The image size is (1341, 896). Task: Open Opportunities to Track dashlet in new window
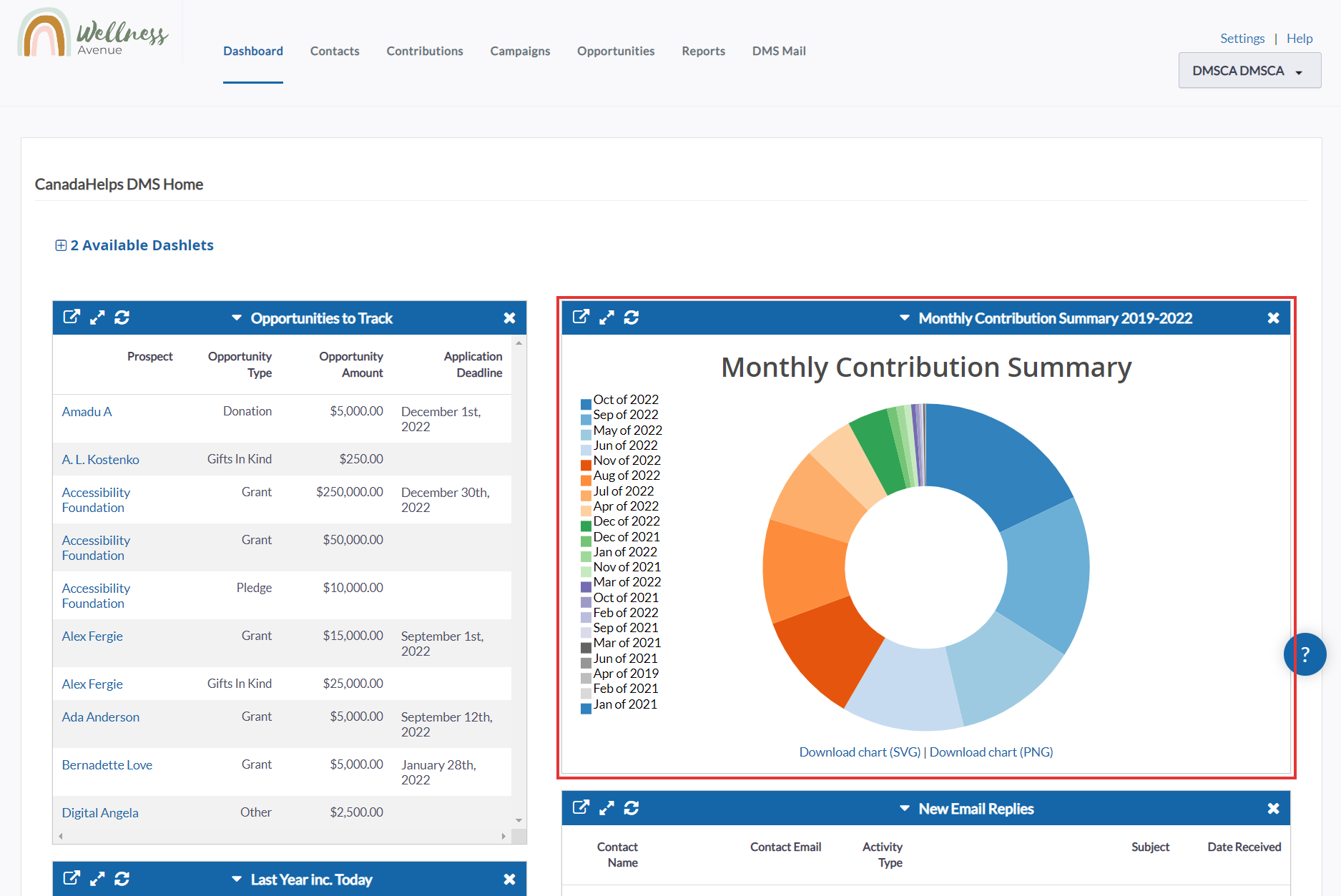tap(72, 317)
